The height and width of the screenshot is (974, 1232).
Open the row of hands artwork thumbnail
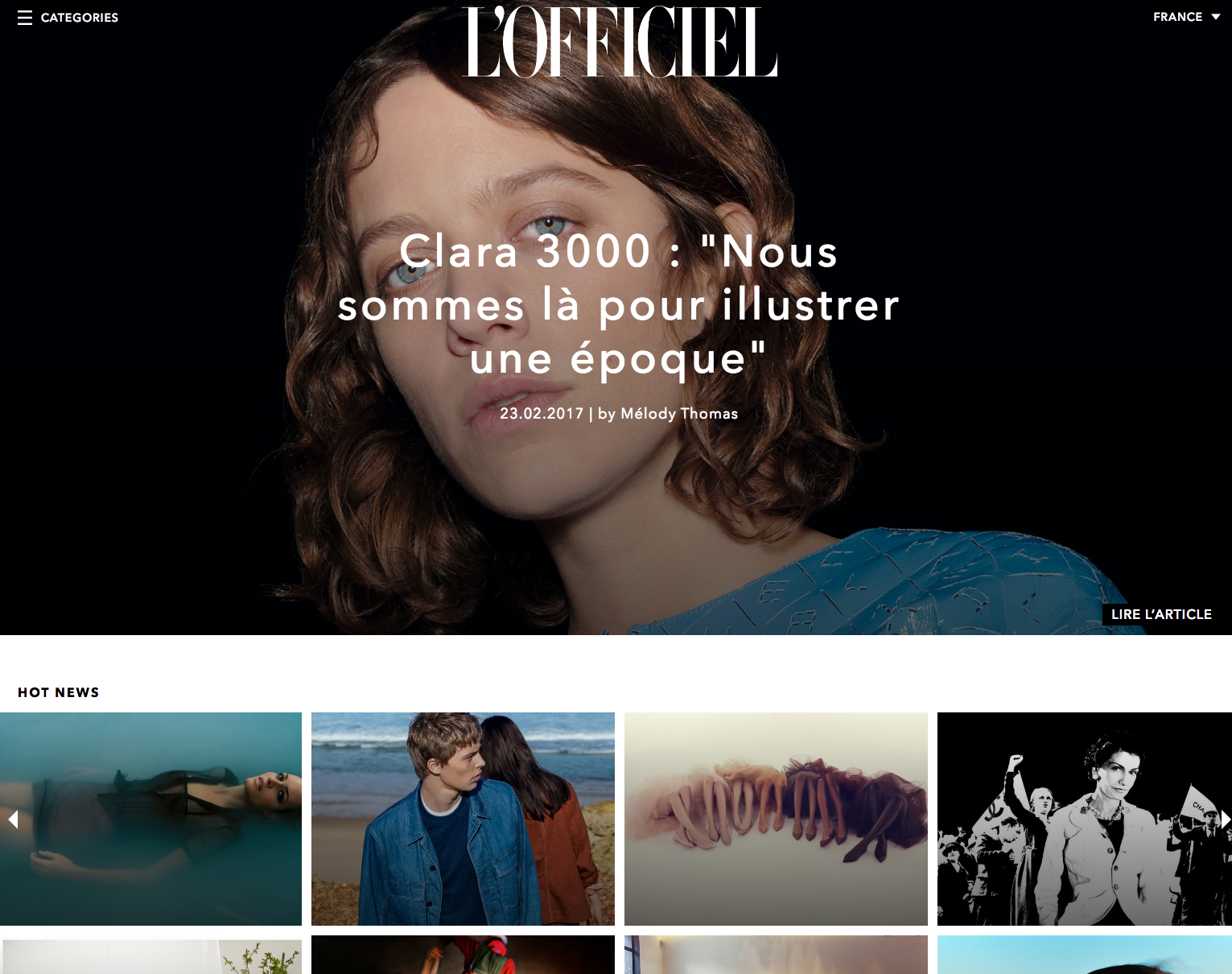[776, 819]
